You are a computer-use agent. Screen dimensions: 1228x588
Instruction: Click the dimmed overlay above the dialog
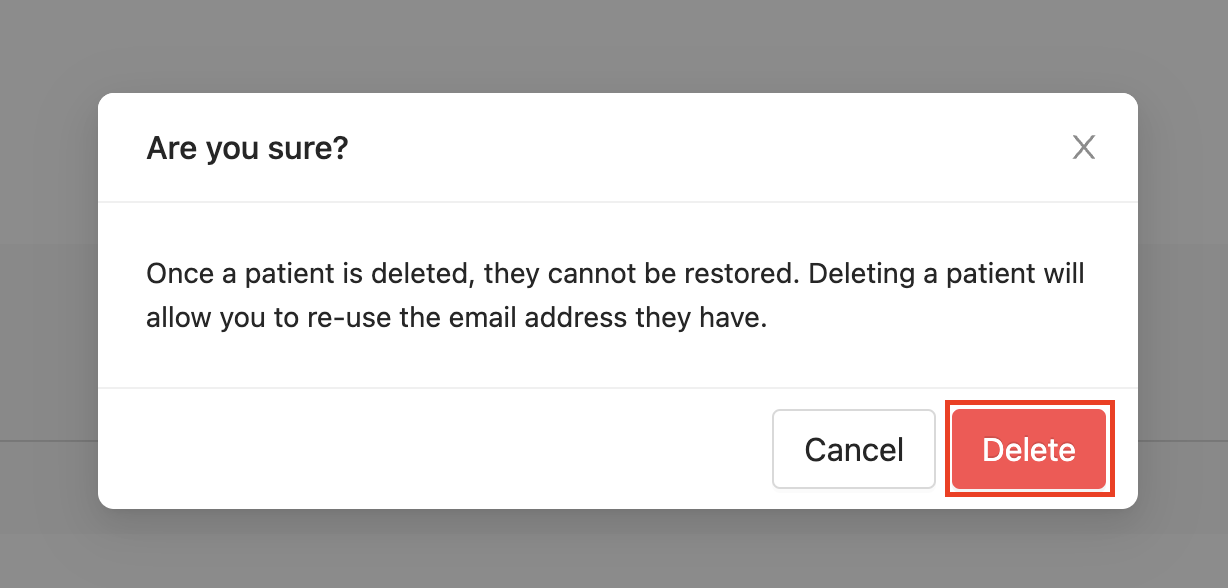[614, 45]
